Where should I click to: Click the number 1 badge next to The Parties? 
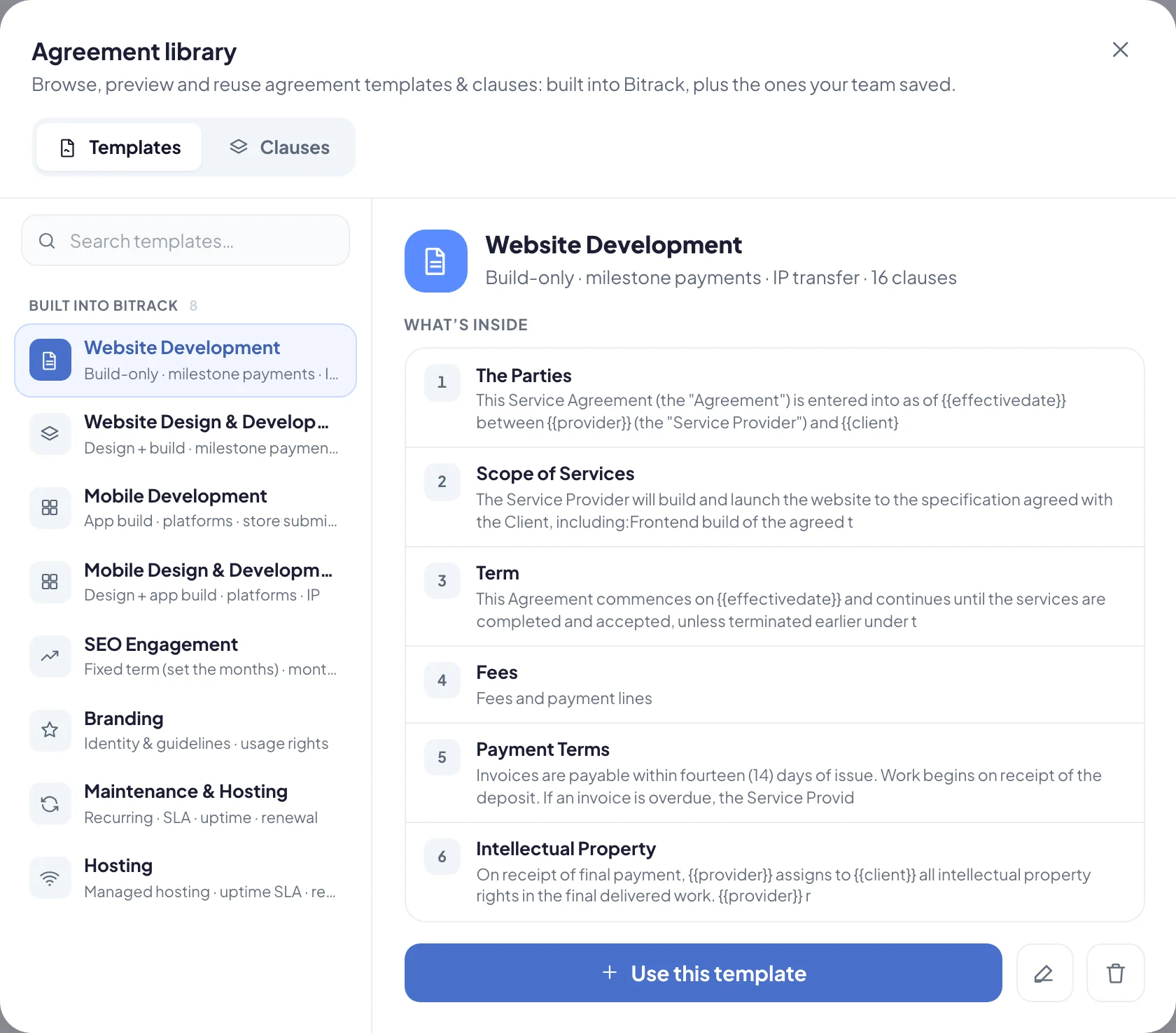point(442,382)
